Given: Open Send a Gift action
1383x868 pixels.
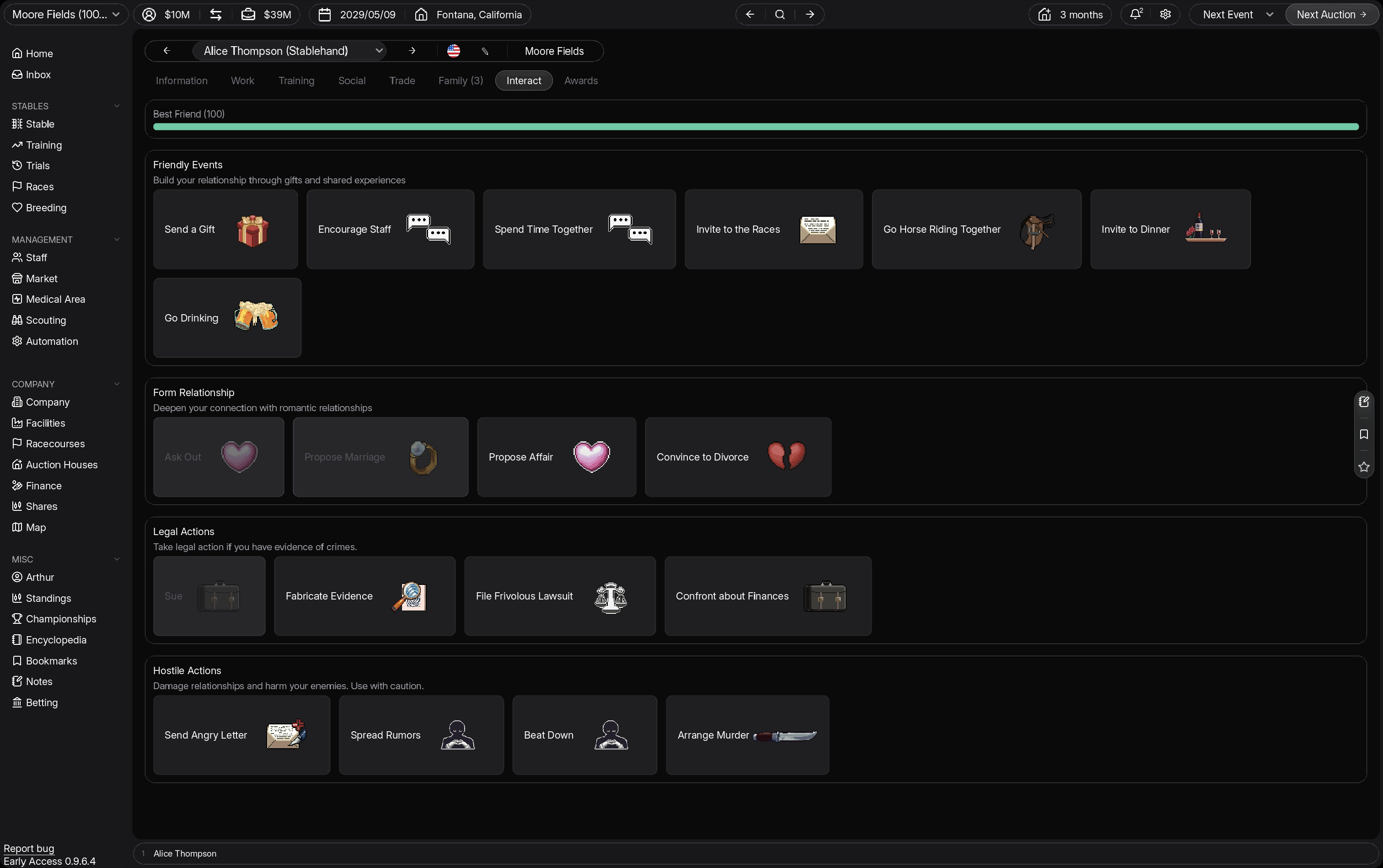Looking at the screenshot, I should [225, 229].
